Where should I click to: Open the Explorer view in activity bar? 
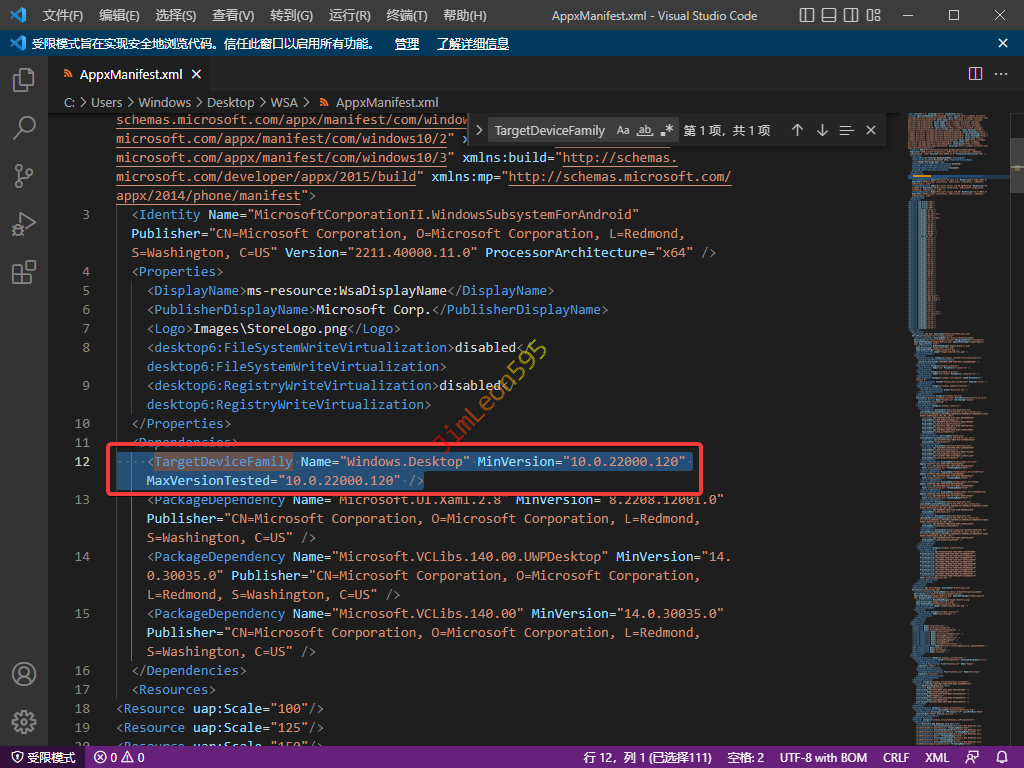[24, 80]
